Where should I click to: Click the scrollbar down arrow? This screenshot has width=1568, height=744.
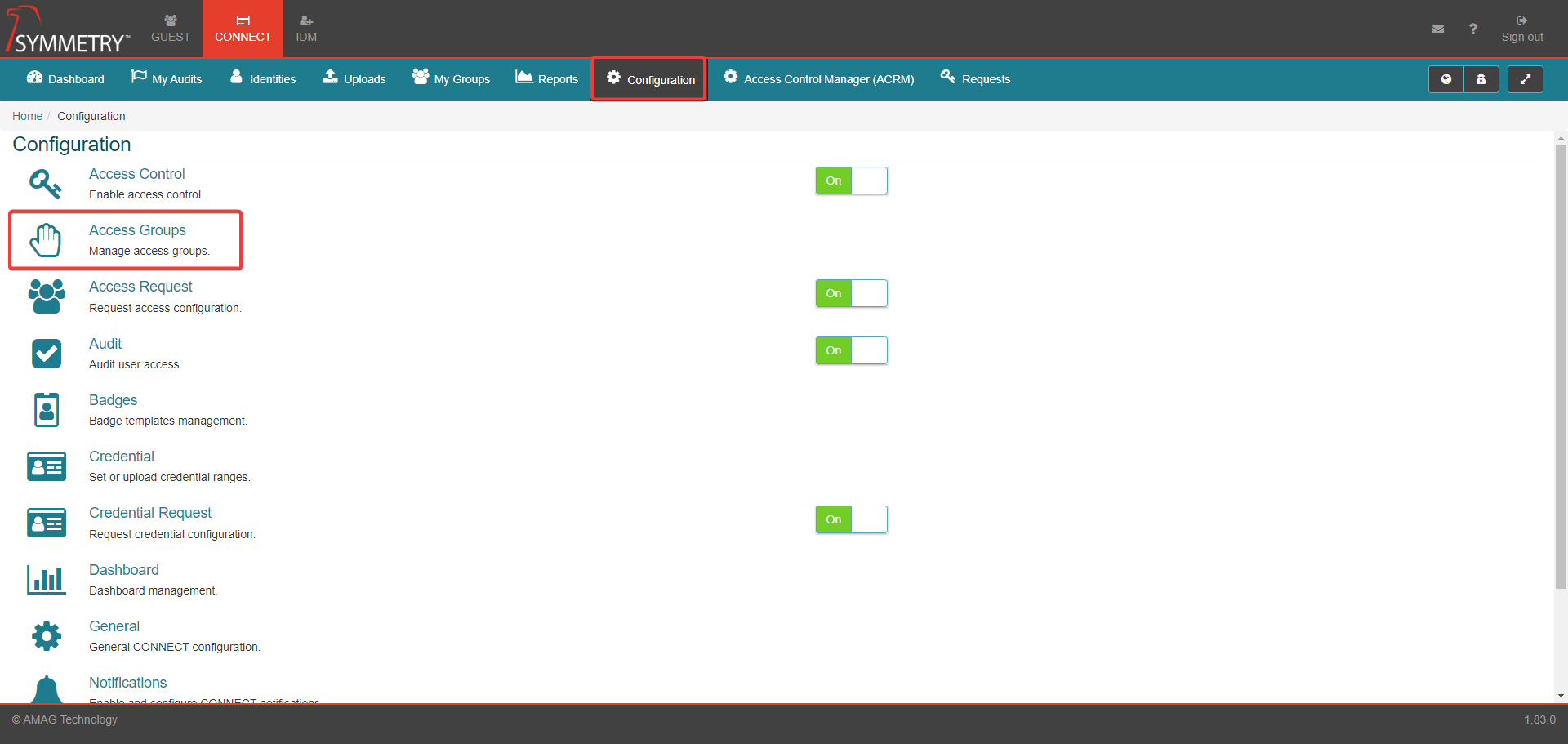click(x=1561, y=696)
